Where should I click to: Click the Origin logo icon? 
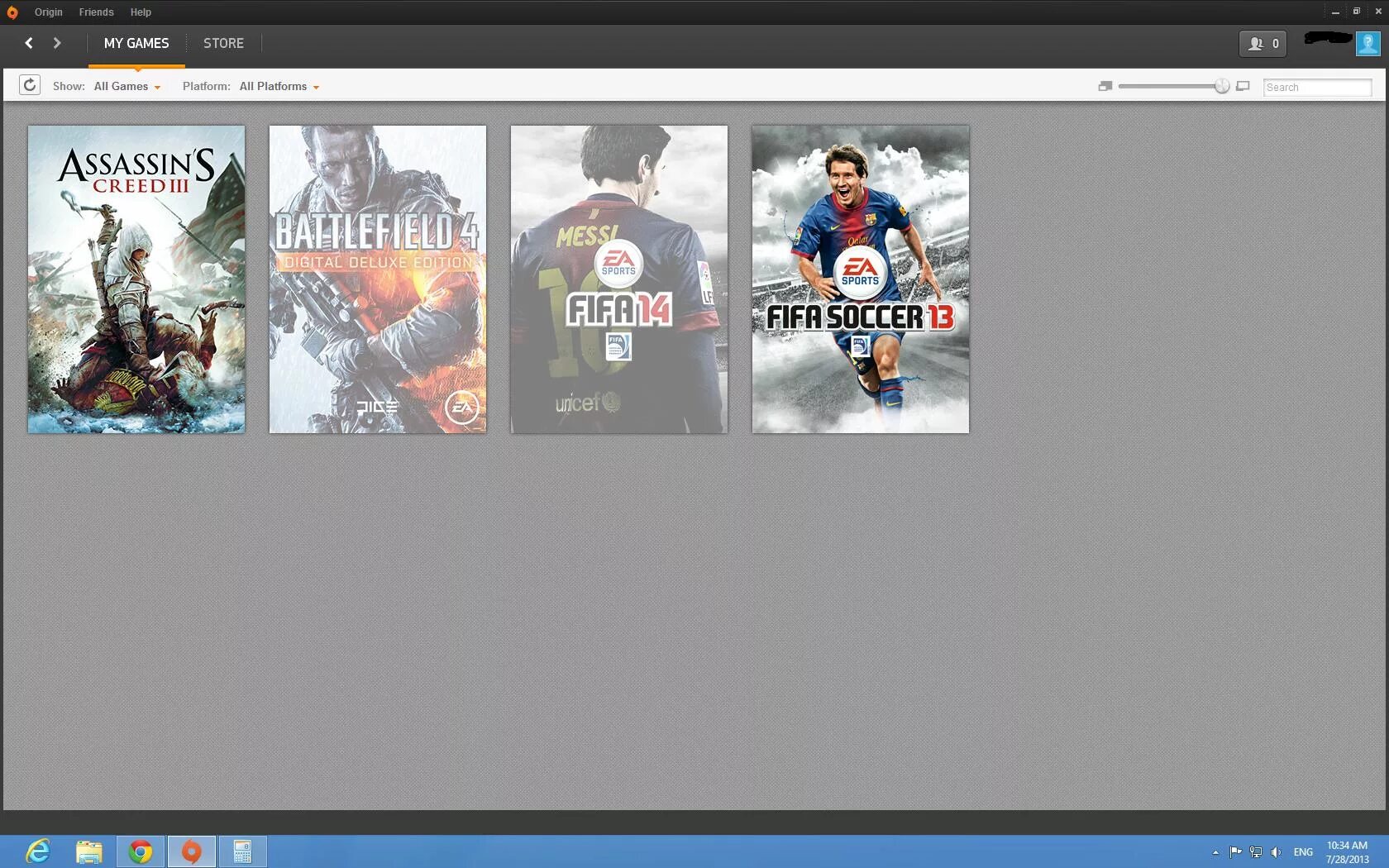tap(12, 12)
